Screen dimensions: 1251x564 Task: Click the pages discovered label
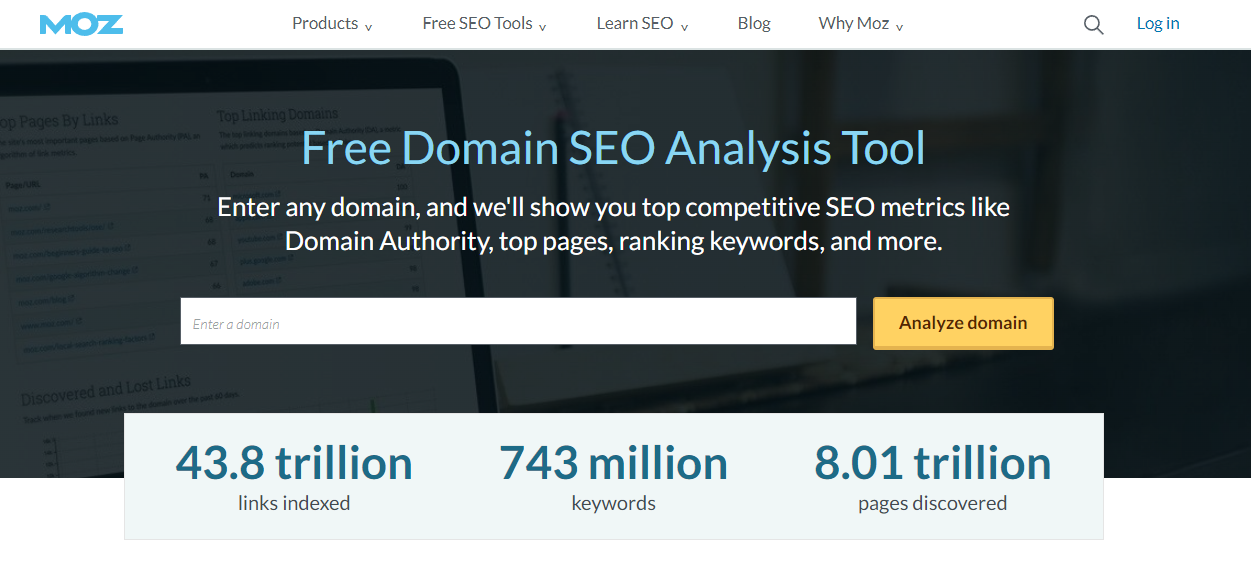(x=933, y=504)
